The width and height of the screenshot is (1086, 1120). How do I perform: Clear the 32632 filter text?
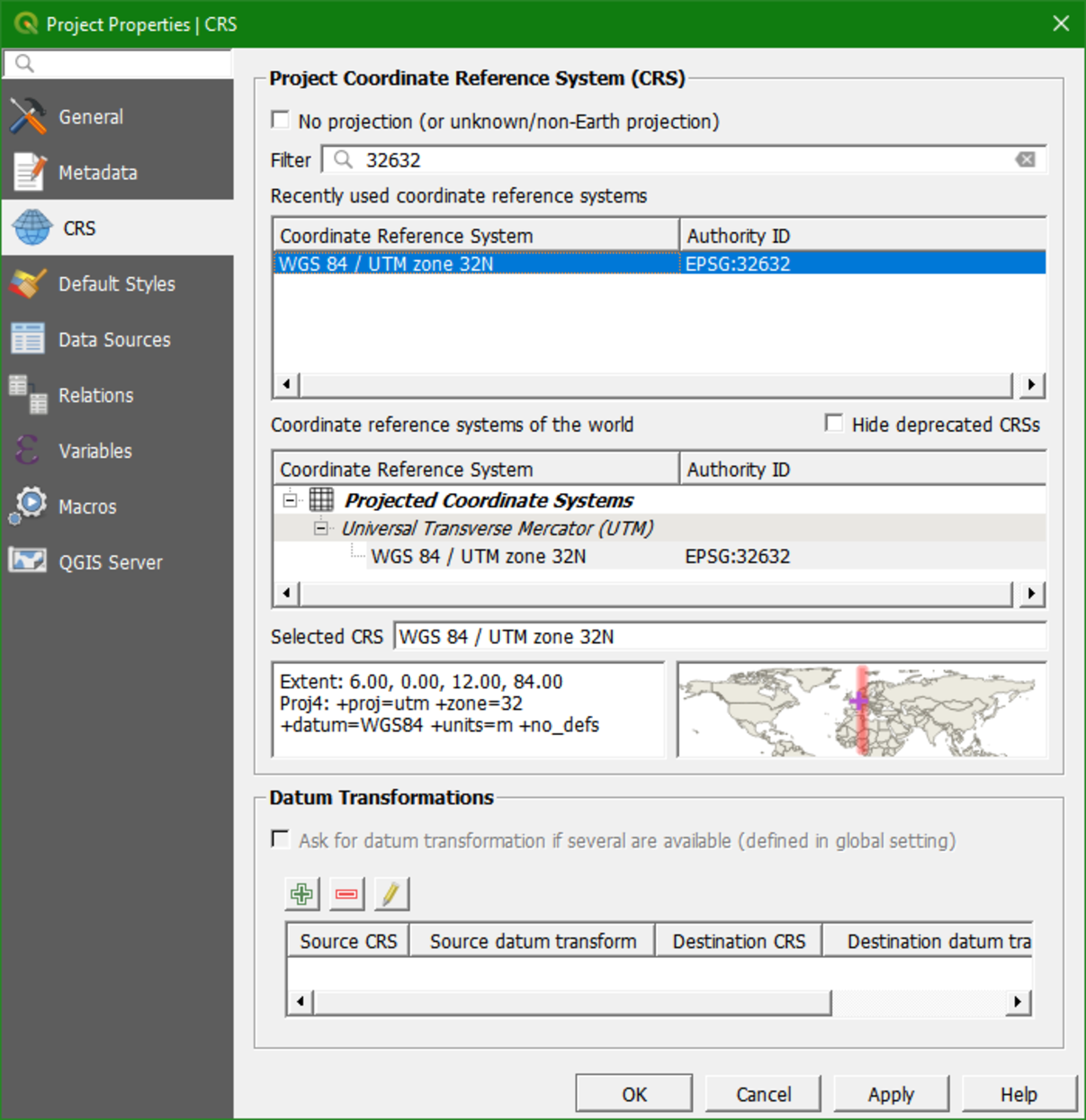[1025, 158]
